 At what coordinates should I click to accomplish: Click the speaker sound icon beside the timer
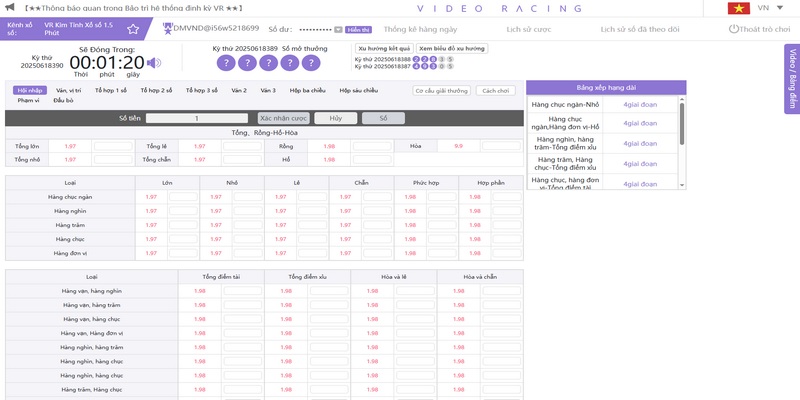154,62
